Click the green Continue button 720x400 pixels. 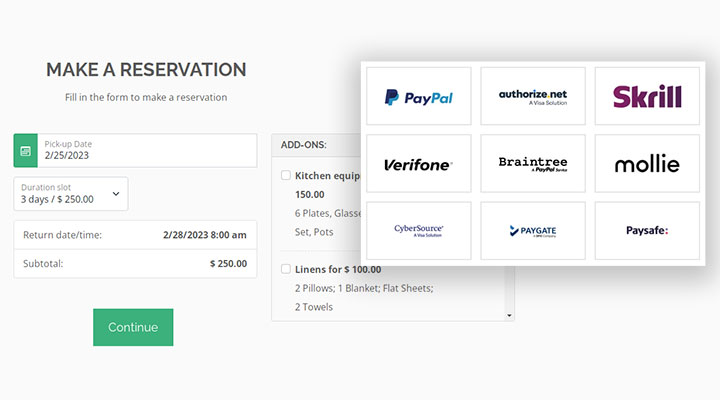pos(133,327)
